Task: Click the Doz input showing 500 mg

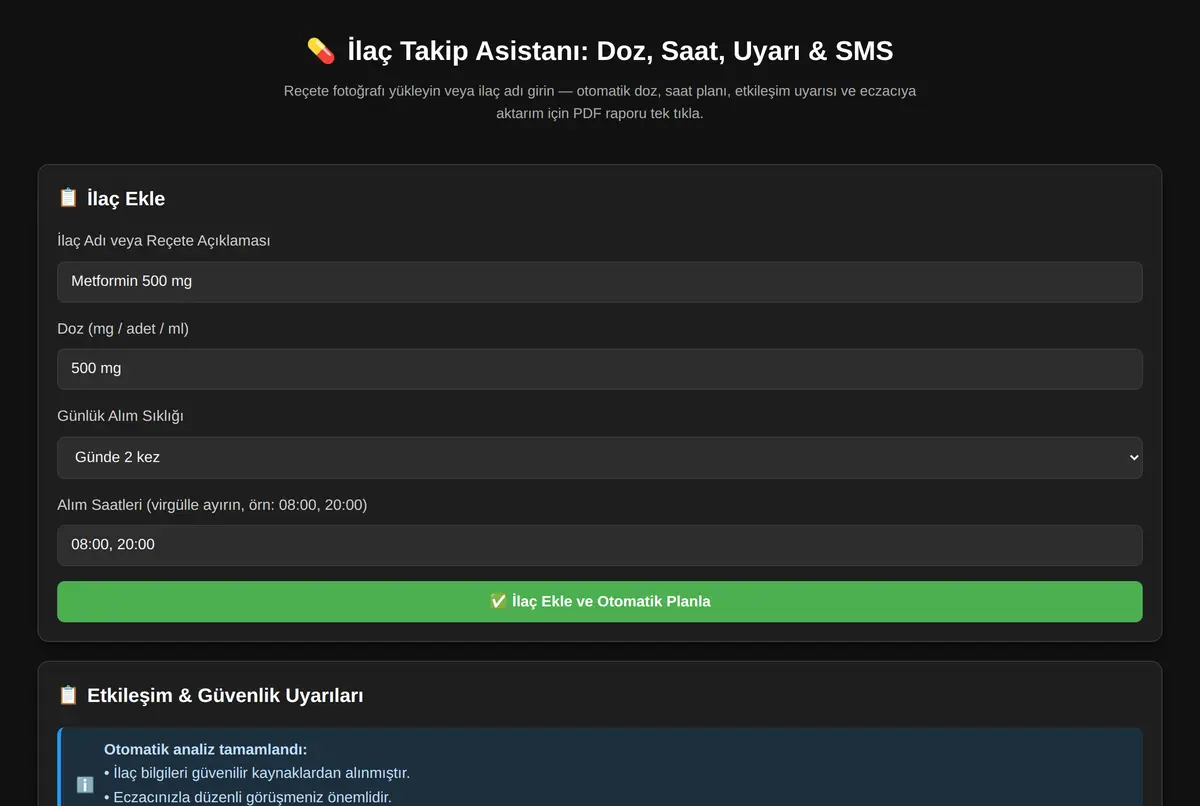Action: tap(600, 369)
